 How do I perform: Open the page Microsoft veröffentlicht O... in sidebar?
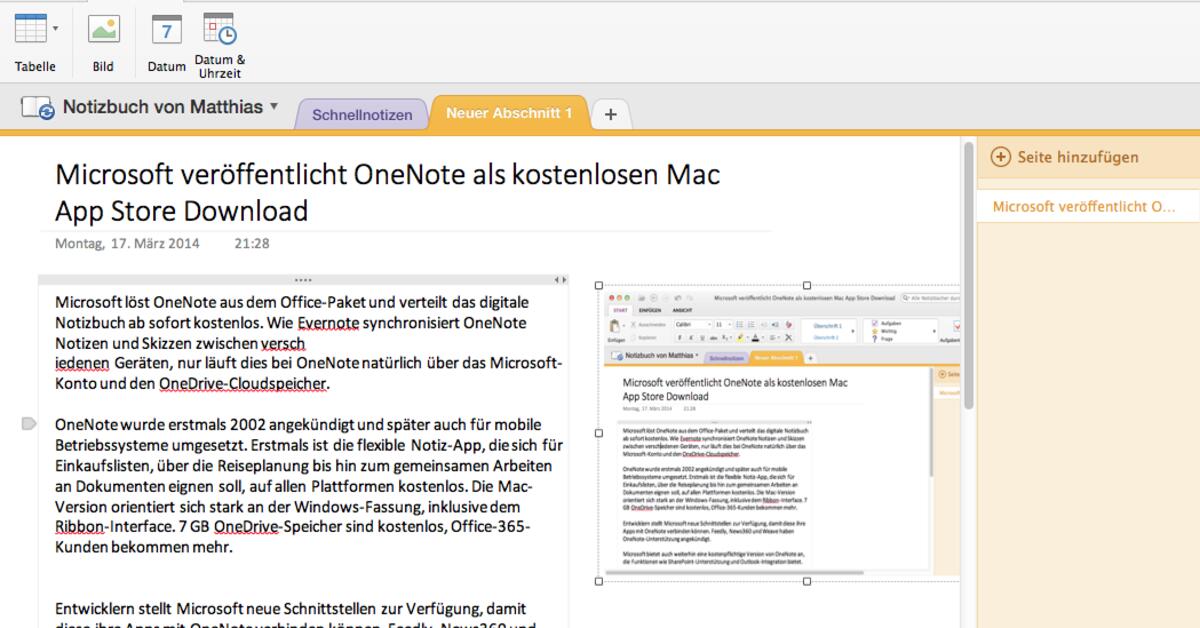pos(1083,206)
